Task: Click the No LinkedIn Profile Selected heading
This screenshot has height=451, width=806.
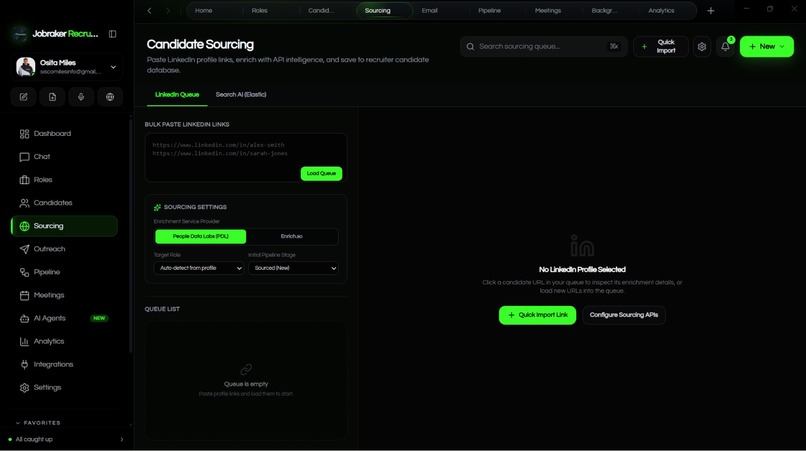Action: click(582, 269)
